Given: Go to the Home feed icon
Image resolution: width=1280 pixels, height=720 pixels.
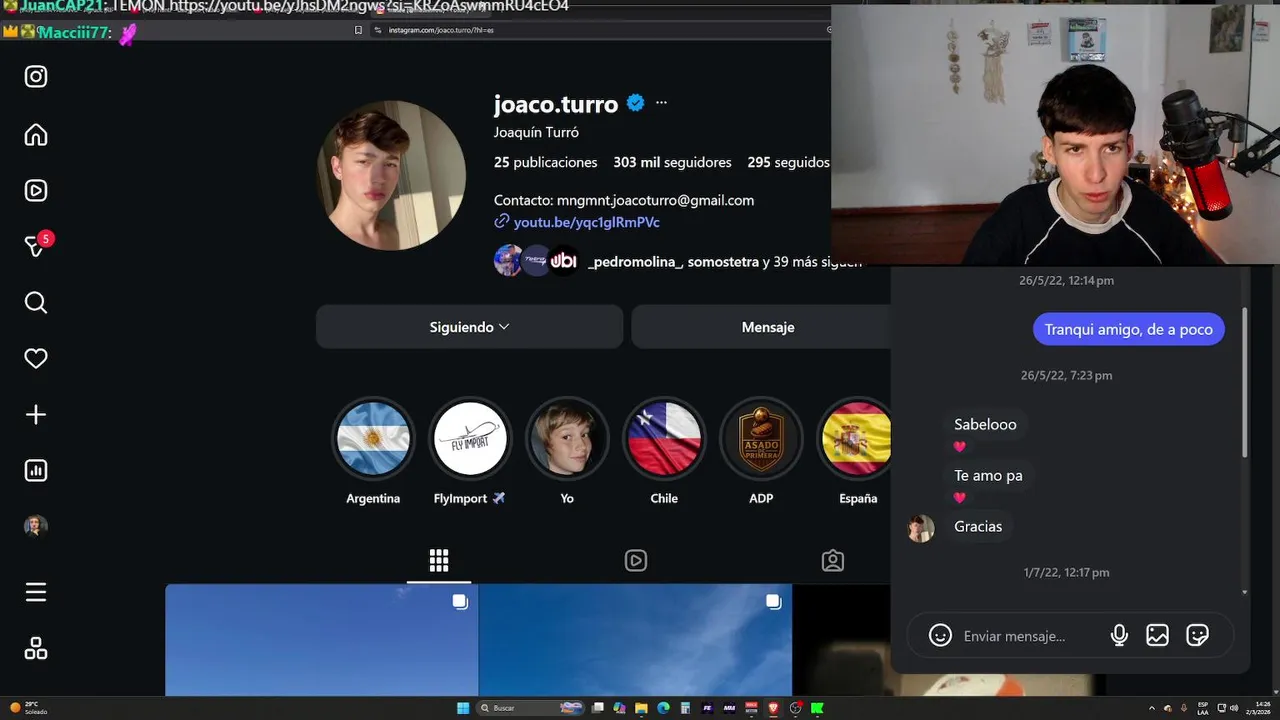Looking at the screenshot, I should (36, 134).
